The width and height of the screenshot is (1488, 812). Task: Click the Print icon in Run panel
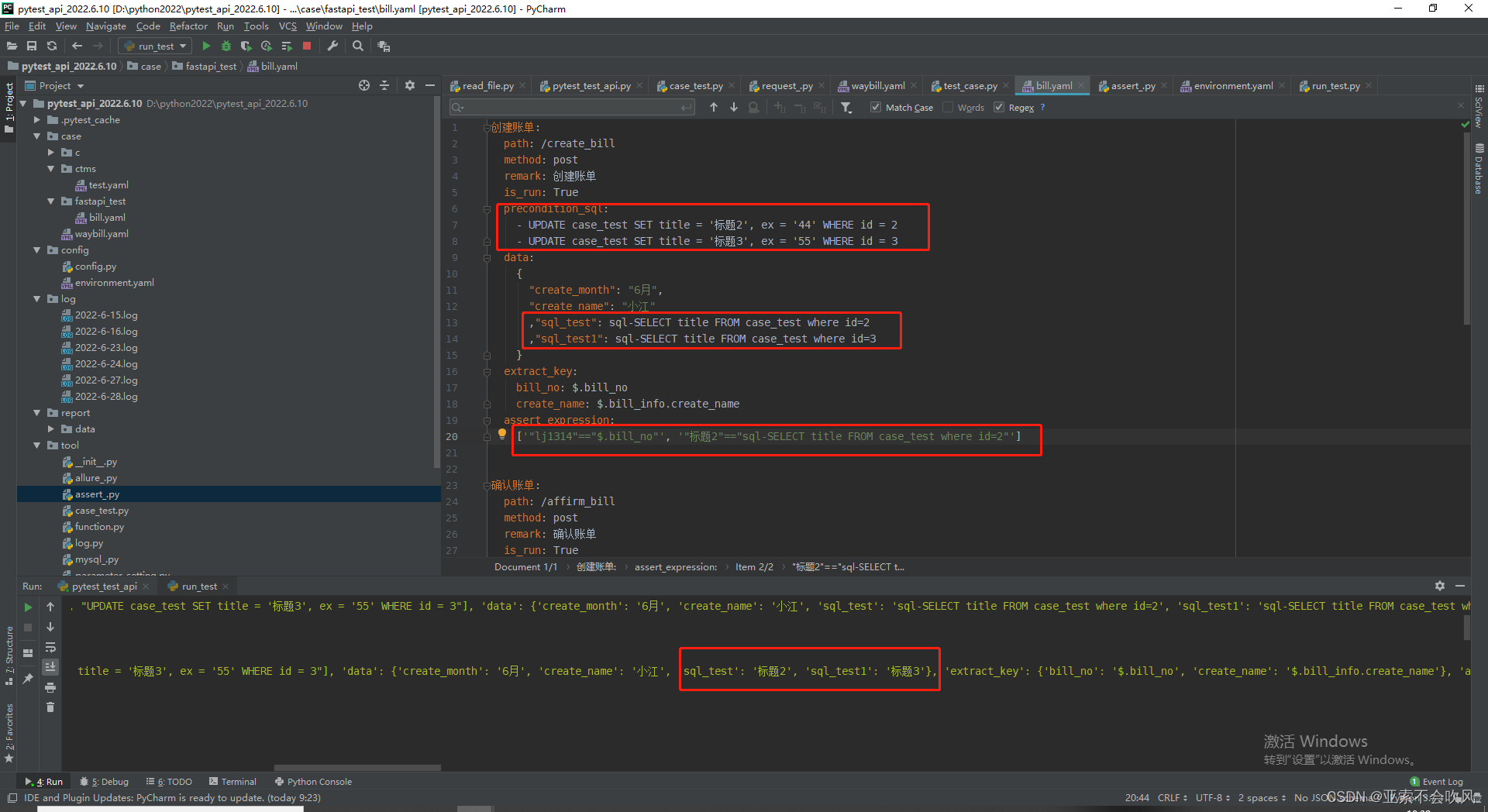click(x=50, y=687)
